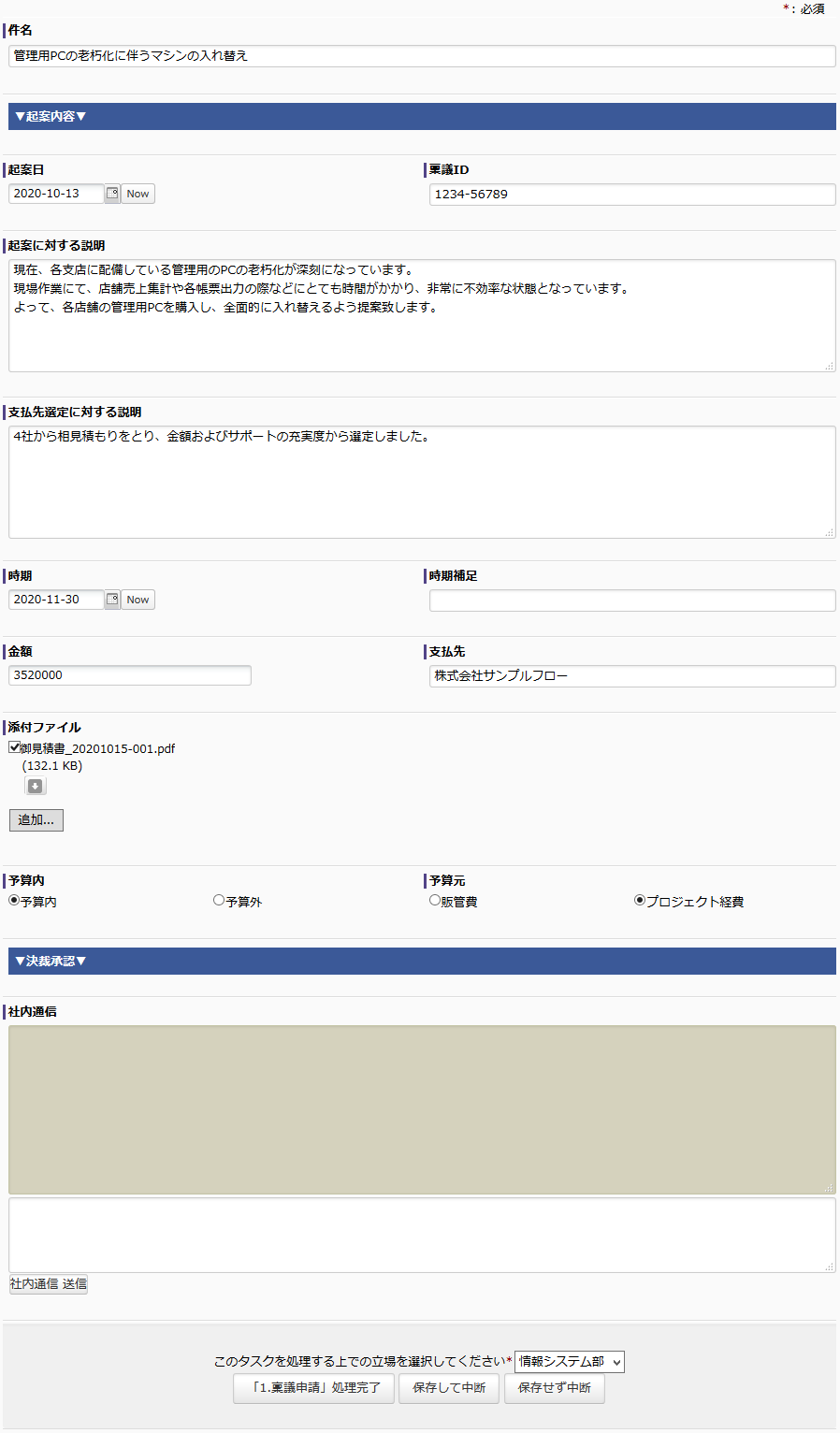Open the 情報システム部 role dropdown
Image resolution: width=840 pixels, height=1433 pixels.
tap(569, 1362)
